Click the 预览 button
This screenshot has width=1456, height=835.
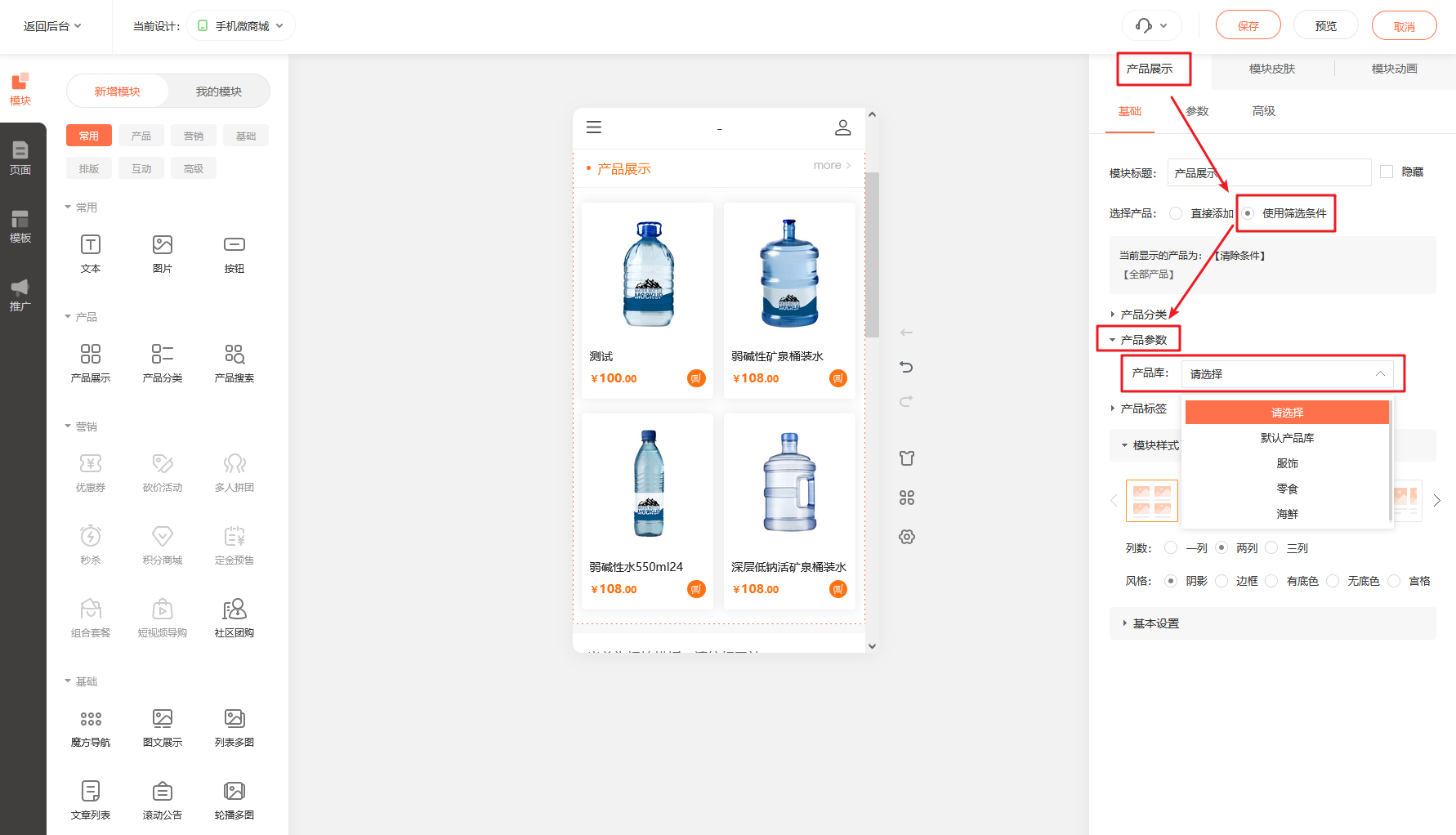[x=1326, y=25]
